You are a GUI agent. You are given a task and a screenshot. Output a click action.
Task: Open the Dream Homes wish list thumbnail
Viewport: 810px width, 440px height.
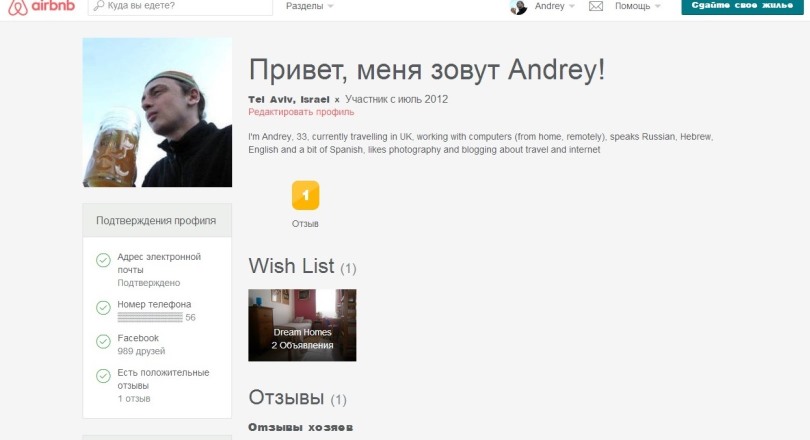[302, 325]
